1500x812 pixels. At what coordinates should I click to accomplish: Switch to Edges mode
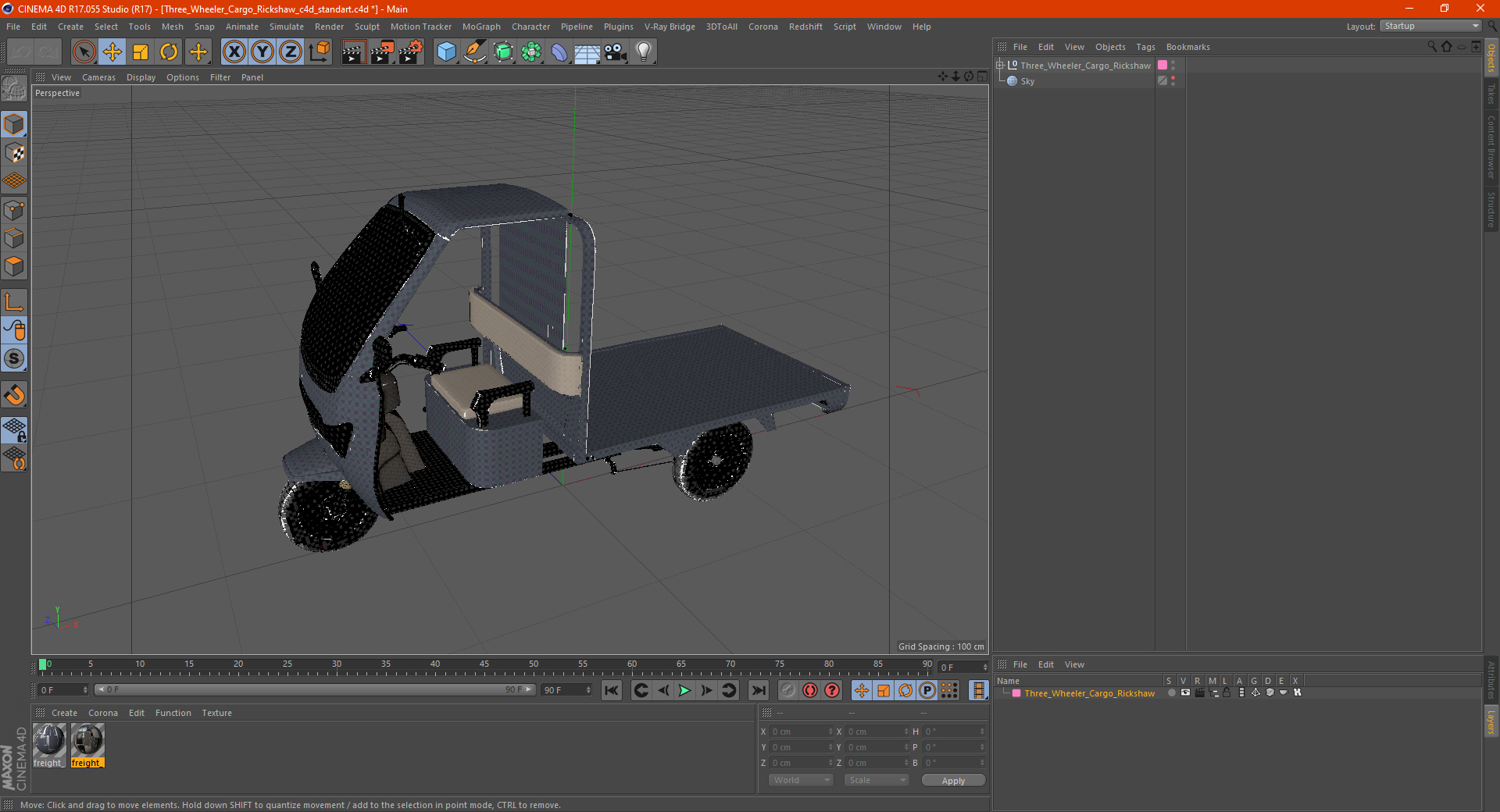click(14, 238)
